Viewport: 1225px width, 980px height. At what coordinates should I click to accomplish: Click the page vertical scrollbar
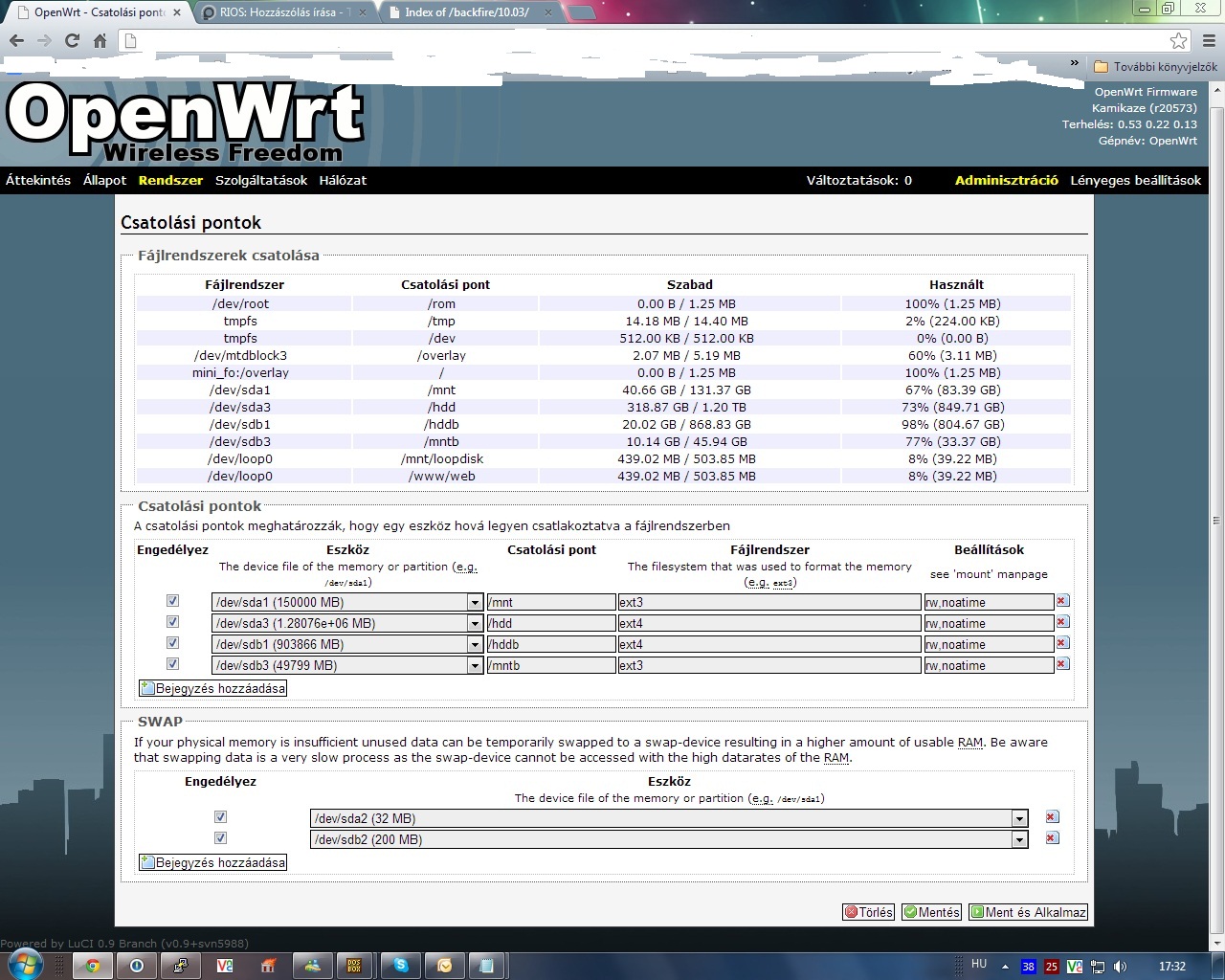point(1216,522)
